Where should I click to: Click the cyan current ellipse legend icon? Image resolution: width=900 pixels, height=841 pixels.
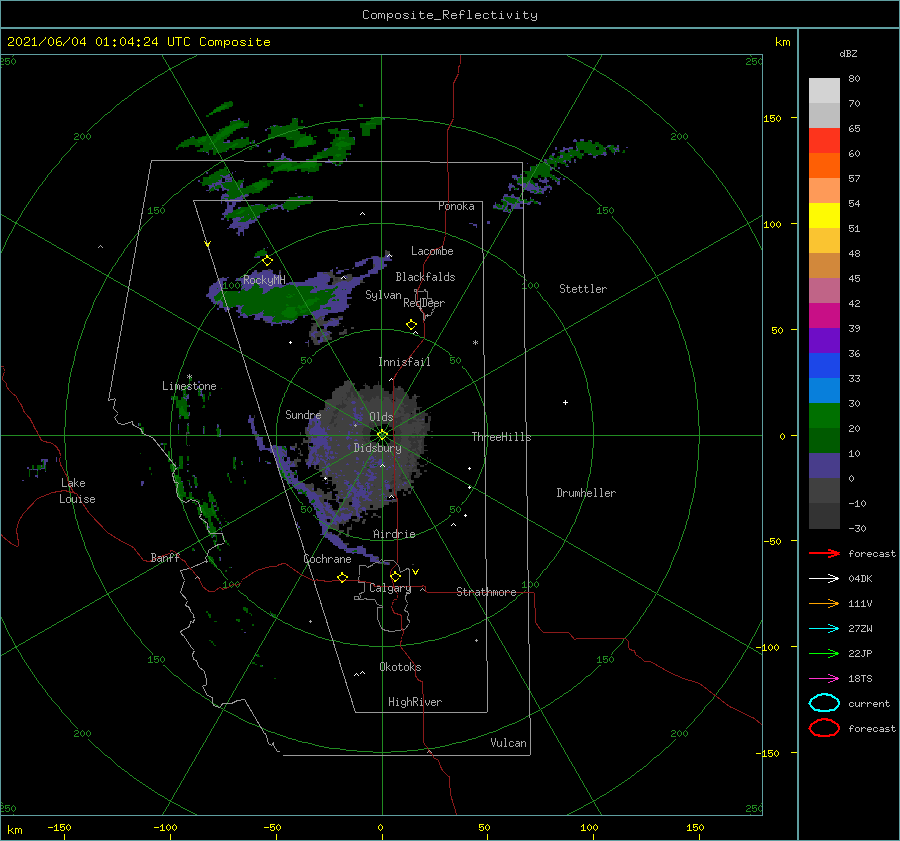pyautogui.click(x=824, y=703)
